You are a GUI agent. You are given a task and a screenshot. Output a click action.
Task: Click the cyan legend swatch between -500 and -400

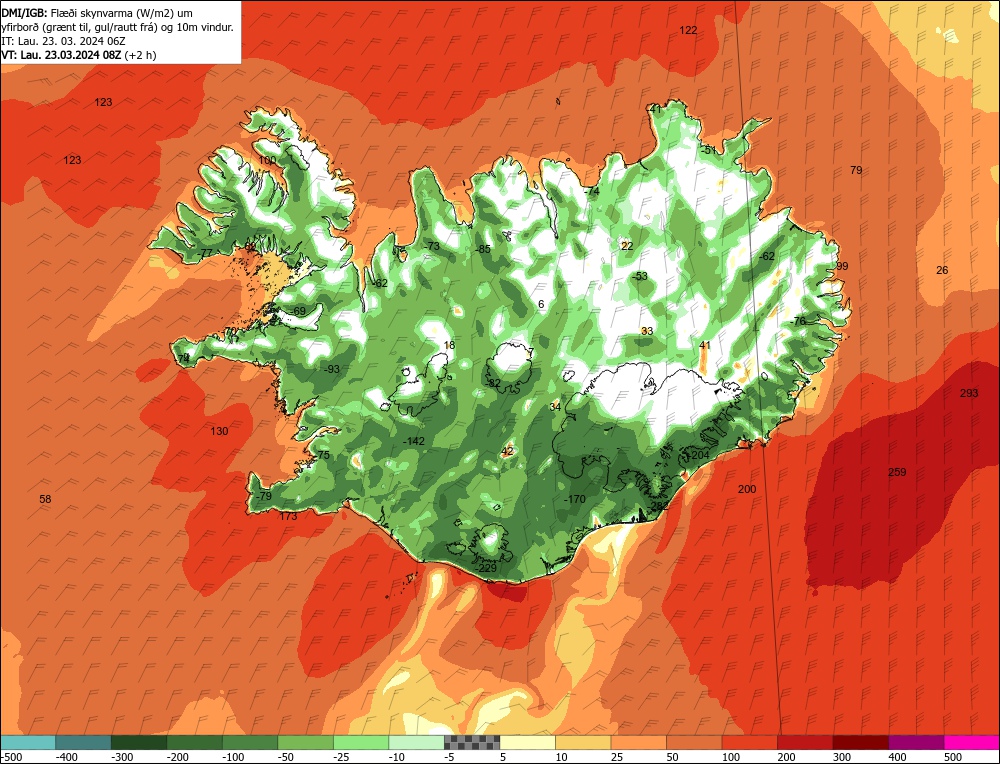tap(28, 742)
